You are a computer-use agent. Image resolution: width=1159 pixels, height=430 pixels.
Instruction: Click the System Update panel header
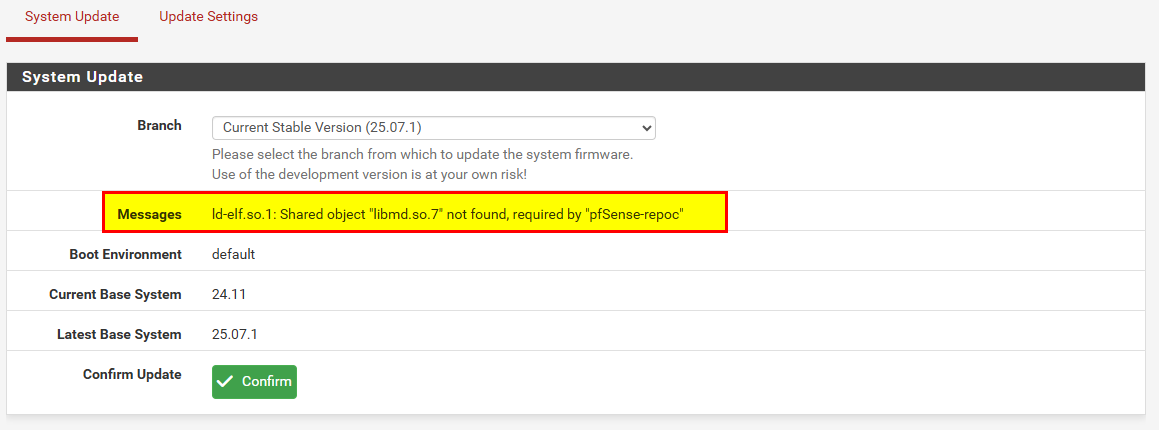click(82, 77)
